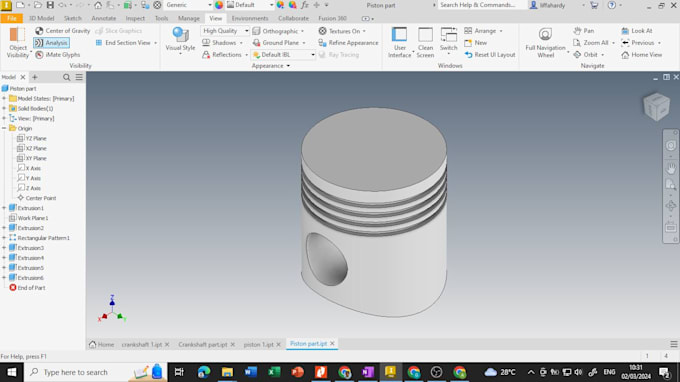Switch to piston 1.ipt document tab
680x382 pixels.
(x=258, y=344)
